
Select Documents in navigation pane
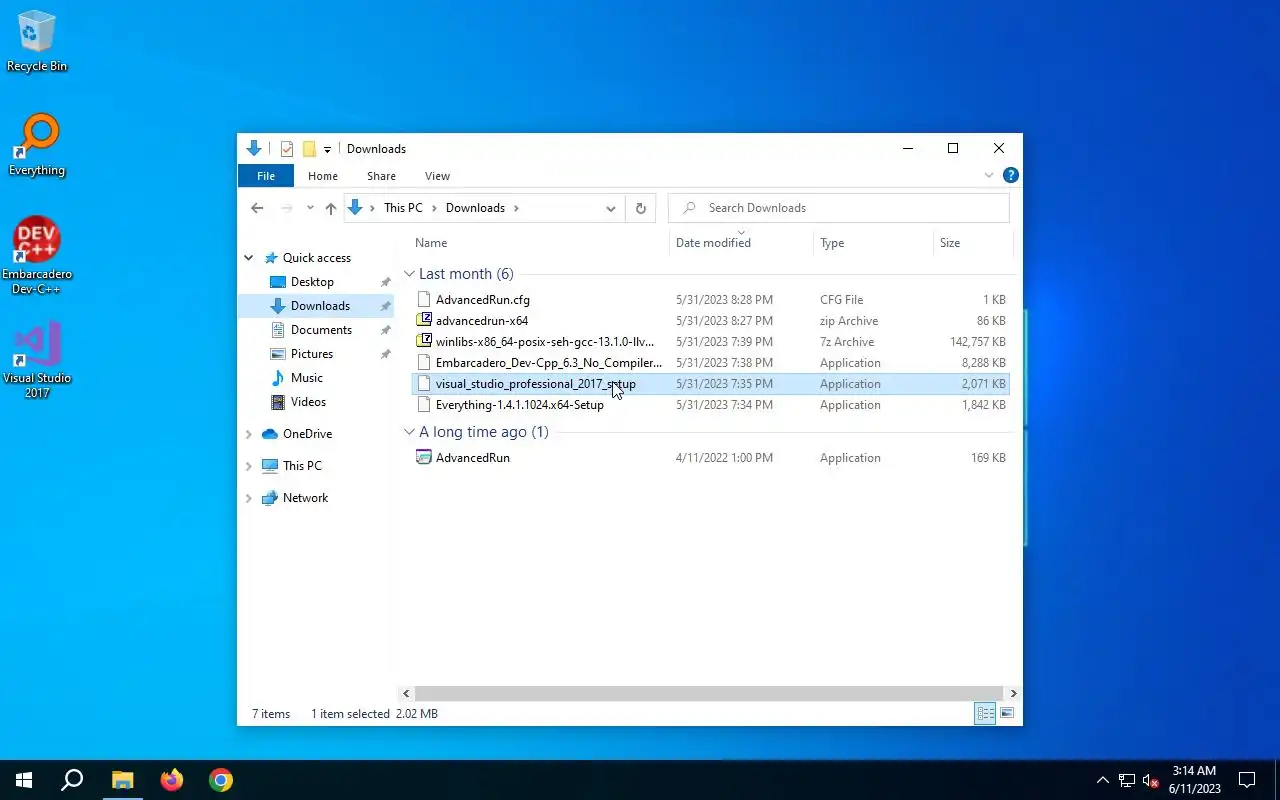321,330
